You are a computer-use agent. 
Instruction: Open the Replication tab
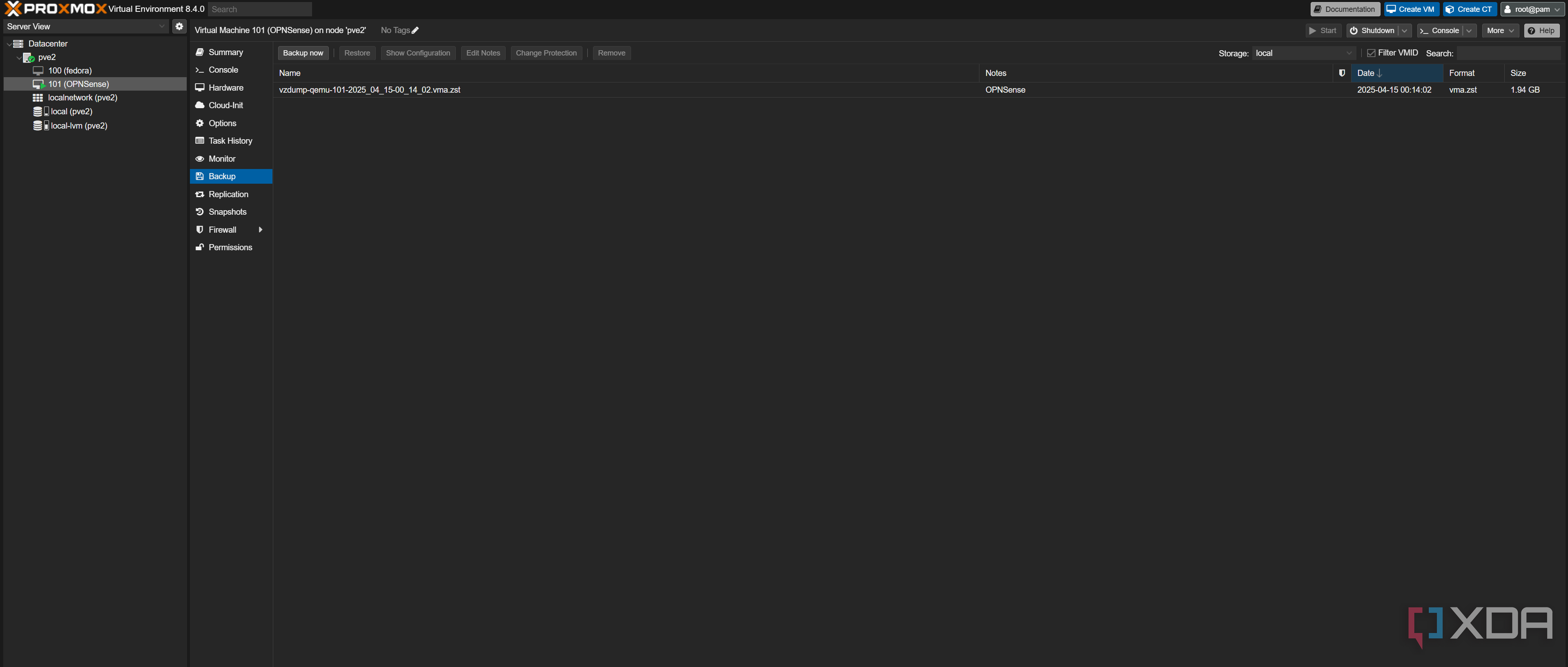tap(231, 194)
